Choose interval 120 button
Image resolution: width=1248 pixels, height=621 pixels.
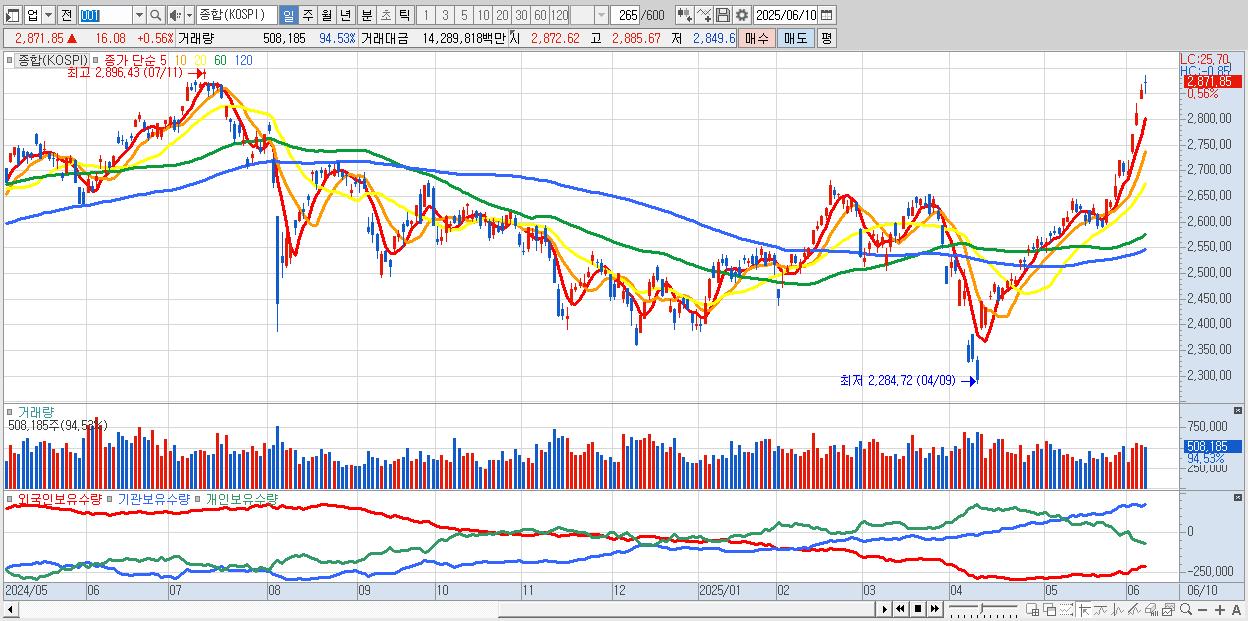(x=560, y=15)
